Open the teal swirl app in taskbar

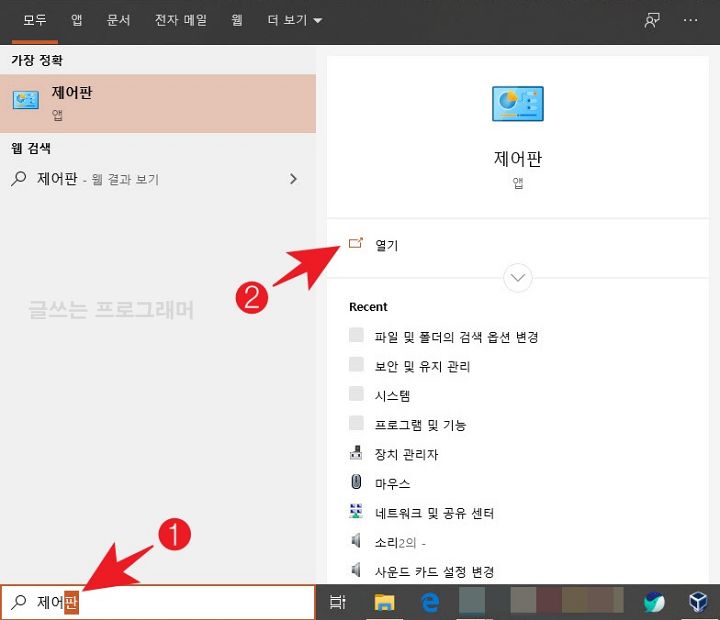pyautogui.click(x=654, y=602)
